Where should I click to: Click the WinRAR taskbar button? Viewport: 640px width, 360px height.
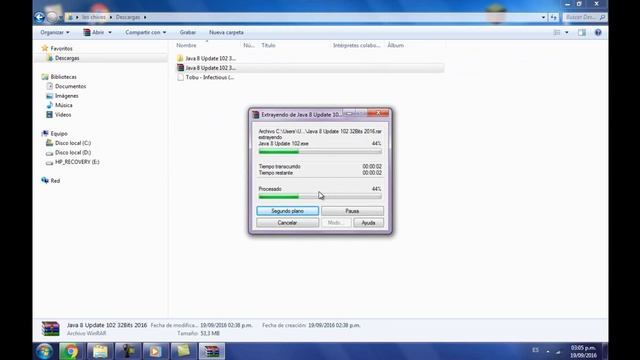point(211,351)
